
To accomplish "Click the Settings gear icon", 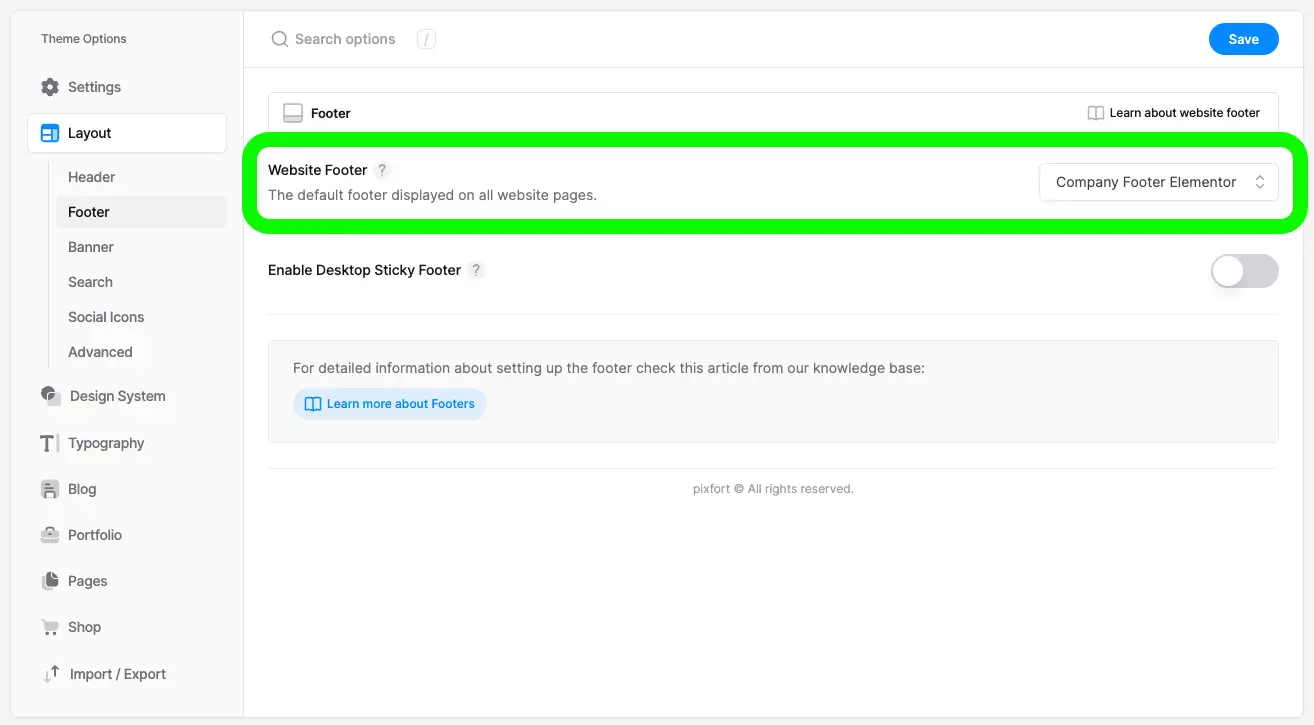I will pos(50,87).
